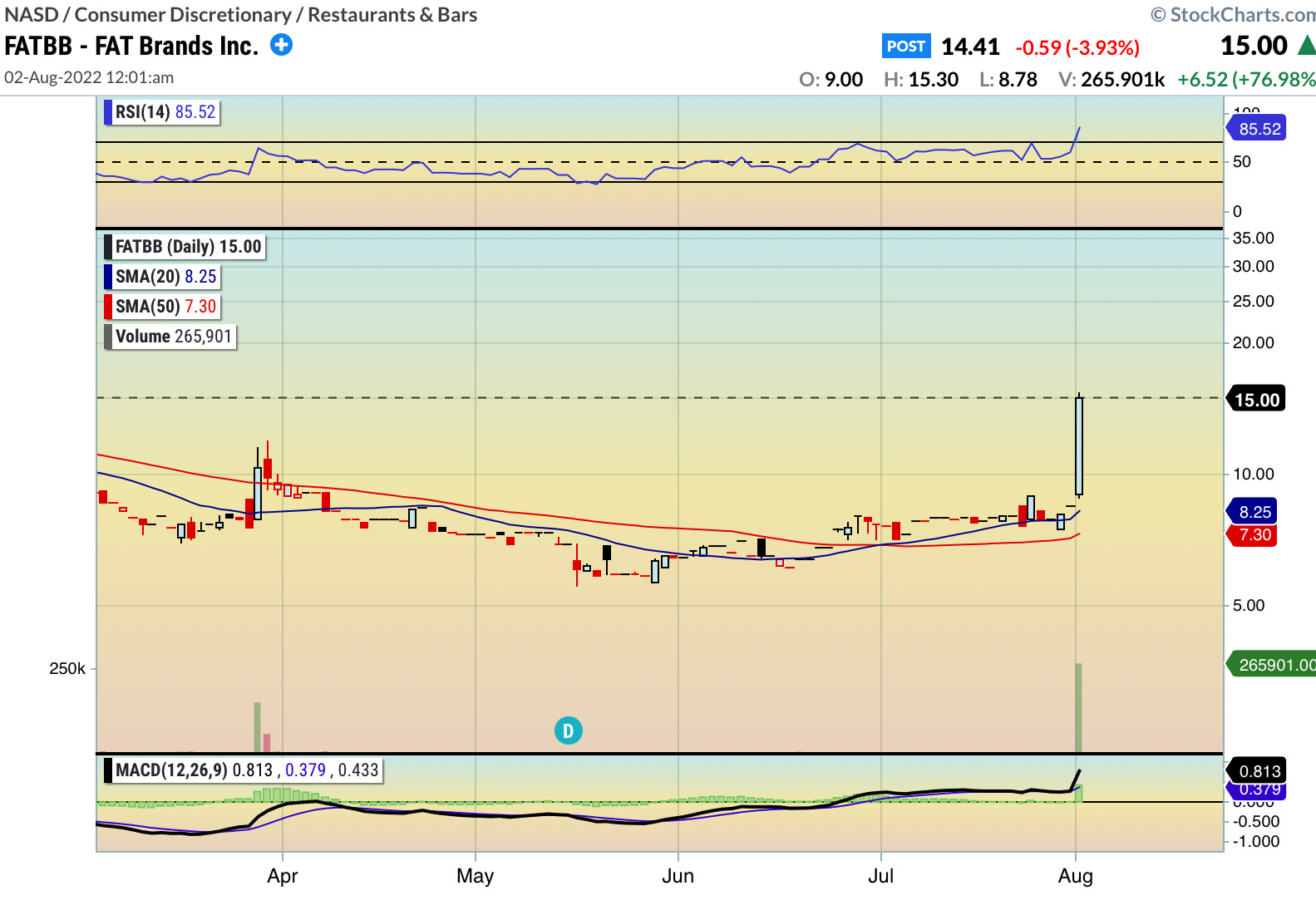The width and height of the screenshot is (1316, 905).
Task: Click the Volume 265,901 legend
Action: (x=170, y=337)
